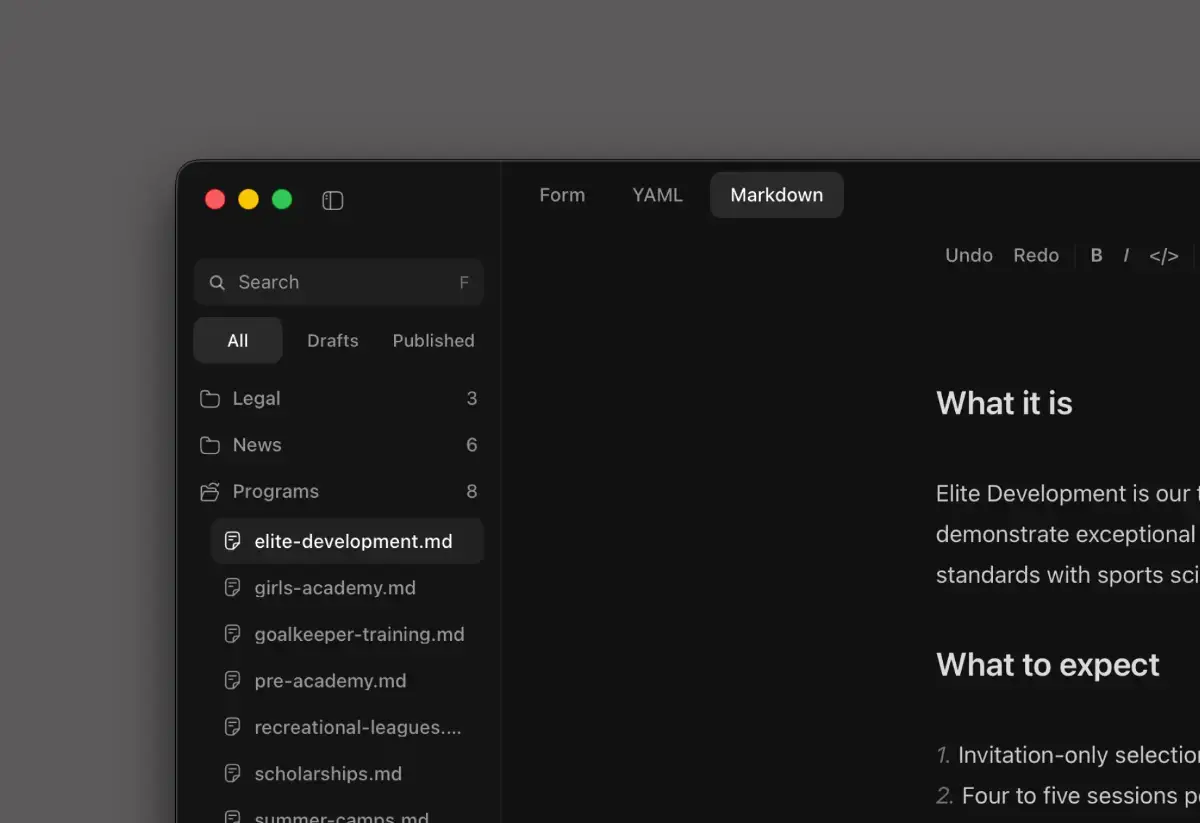Click the Programs folder count 8
Image resolution: width=1200 pixels, height=823 pixels.
(472, 492)
